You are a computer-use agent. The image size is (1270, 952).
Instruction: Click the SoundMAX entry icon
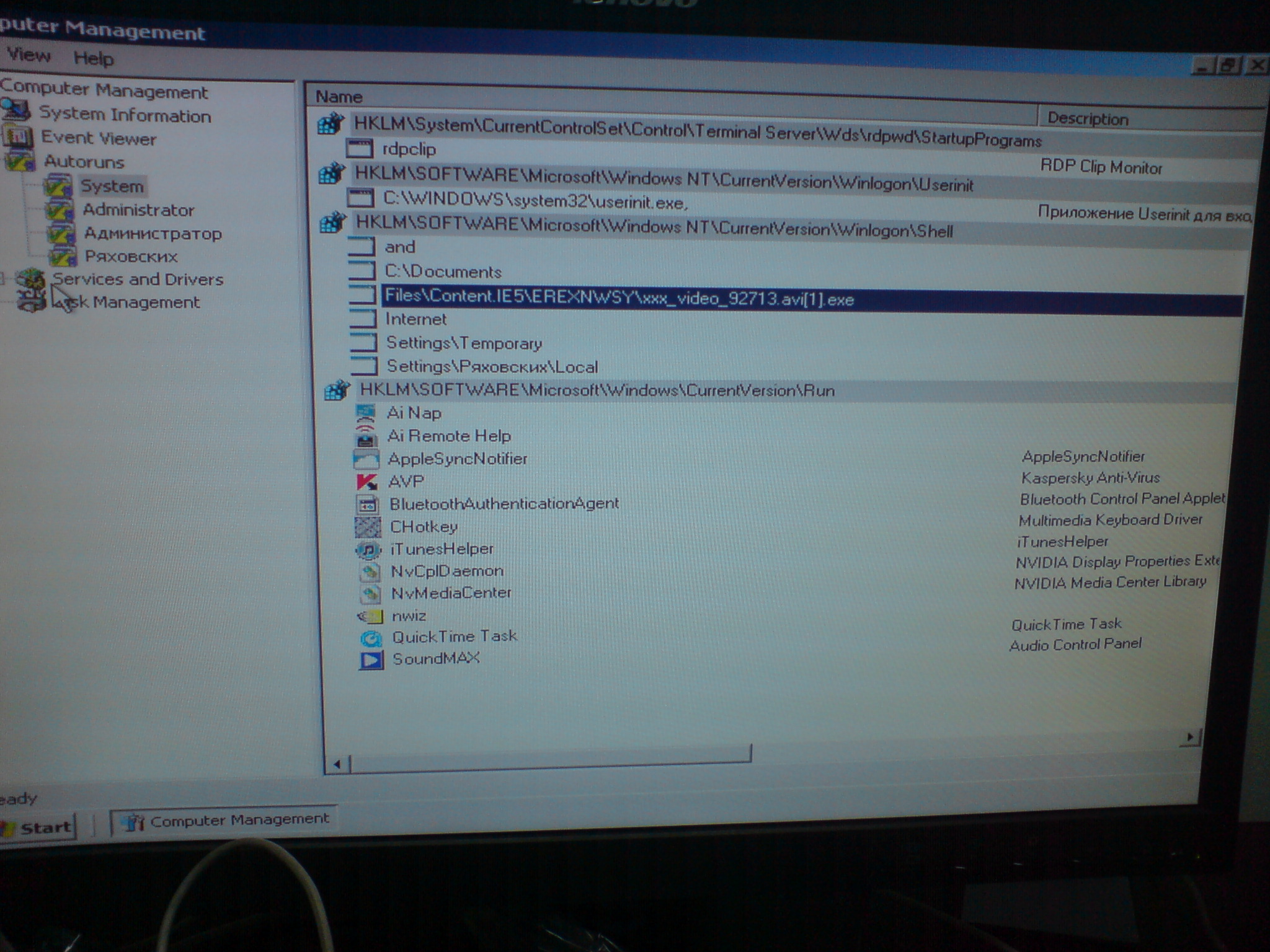click(x=371, y=659)
